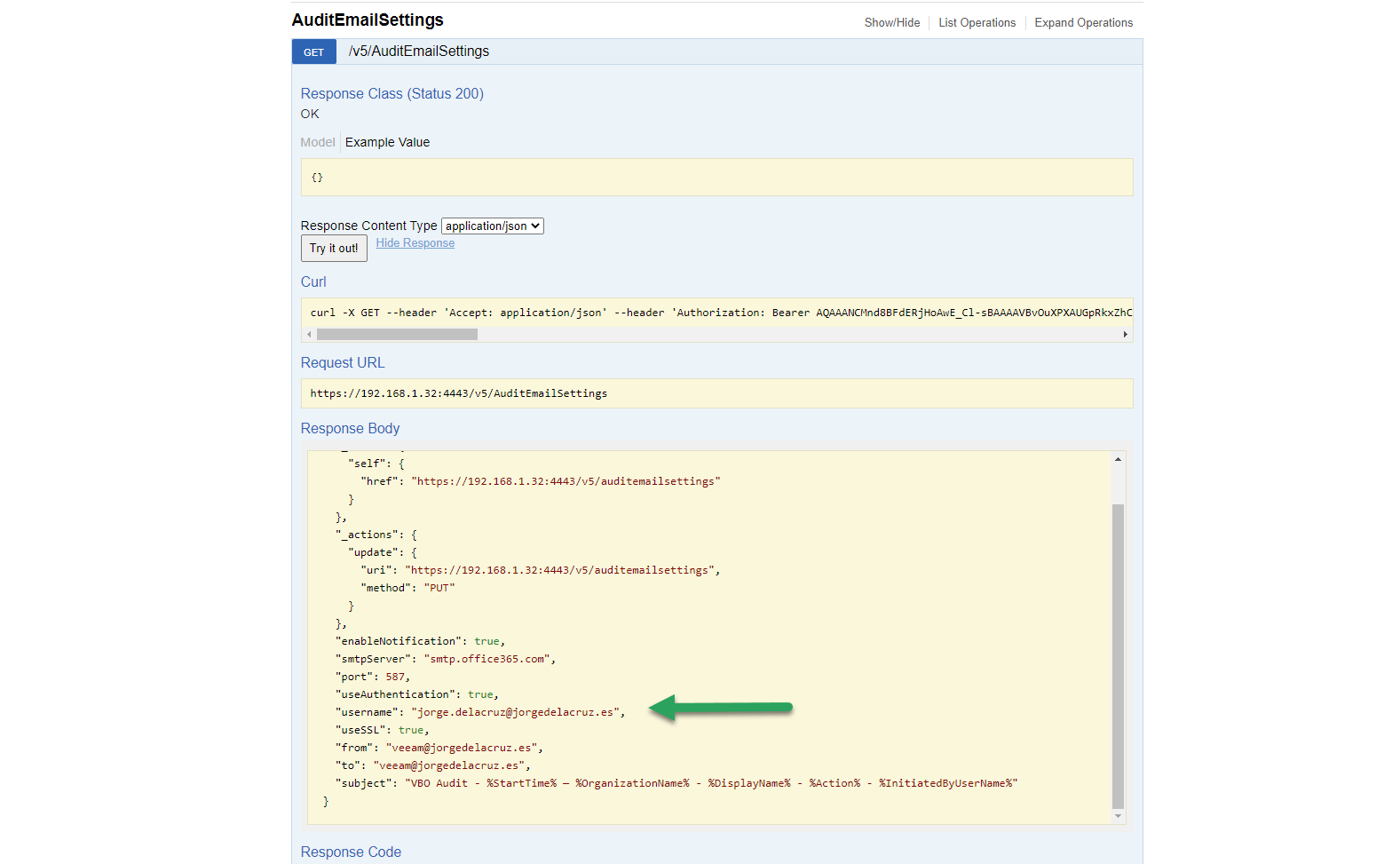
Task: Open the Response Content Type dropdown
Action: (493, 226)
